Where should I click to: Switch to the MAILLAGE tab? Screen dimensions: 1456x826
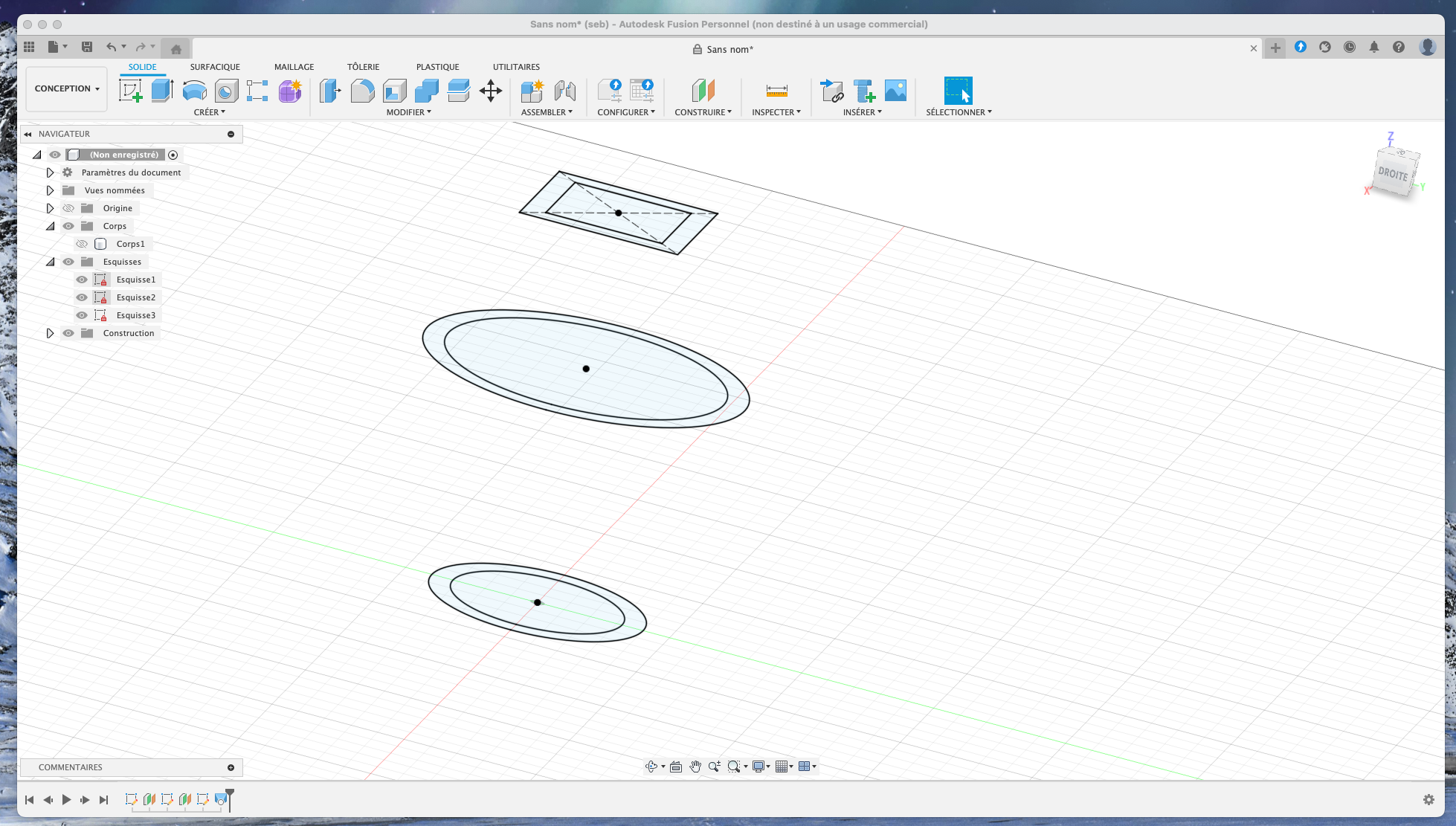(294, 67)
